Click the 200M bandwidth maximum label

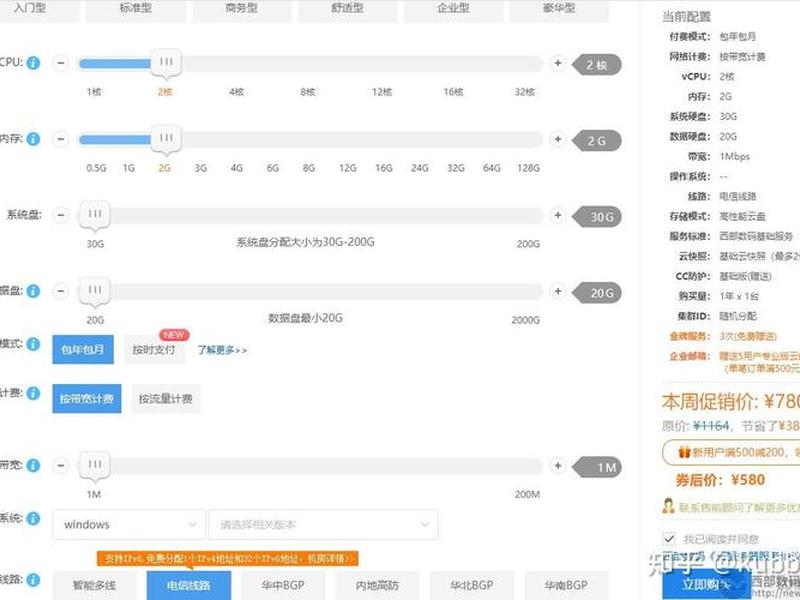point(527,494)
